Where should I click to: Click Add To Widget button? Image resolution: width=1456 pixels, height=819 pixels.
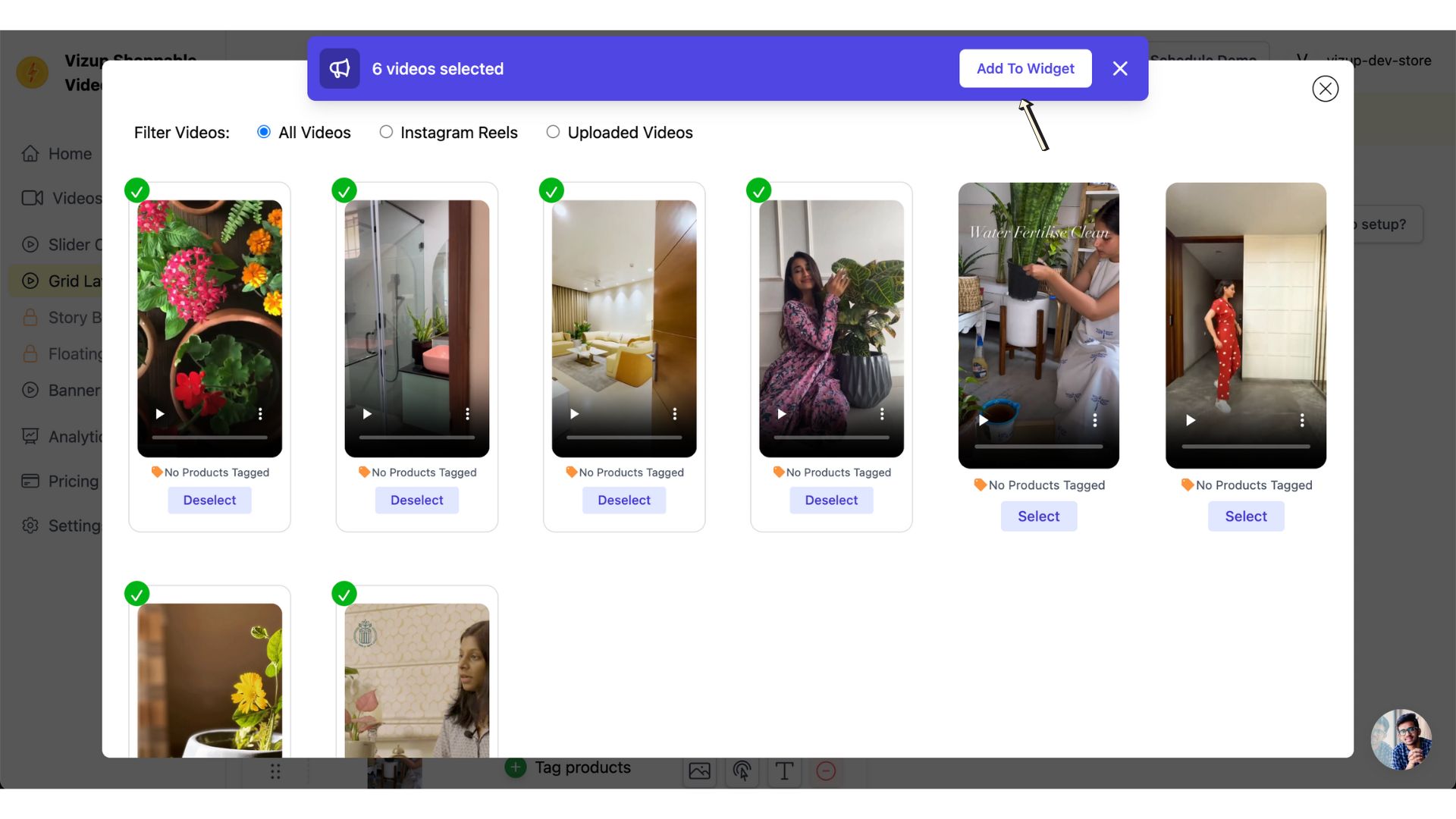pos(1025,68)
